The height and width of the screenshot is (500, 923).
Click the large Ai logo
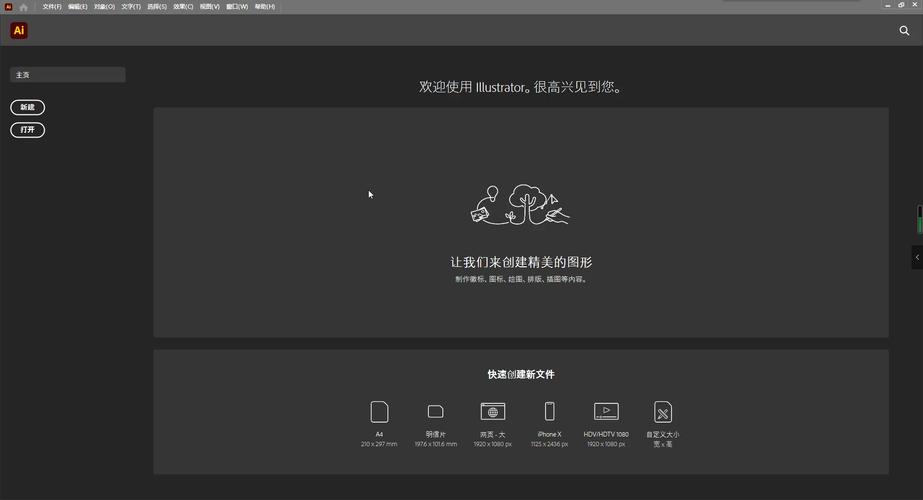tap(19, 31)
